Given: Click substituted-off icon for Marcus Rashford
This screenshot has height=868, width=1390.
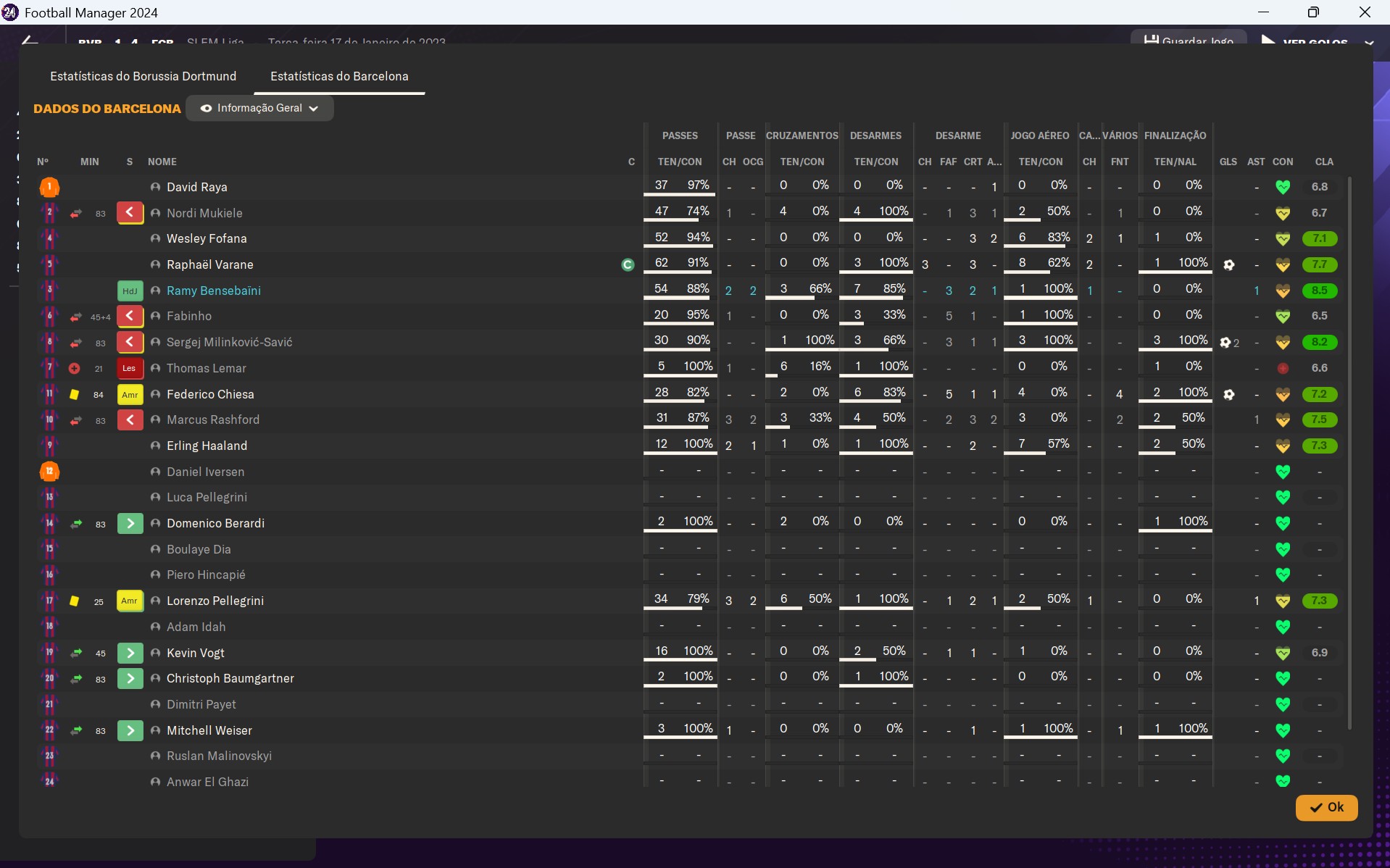Looking at the screenshot, I should pos(130,420).
